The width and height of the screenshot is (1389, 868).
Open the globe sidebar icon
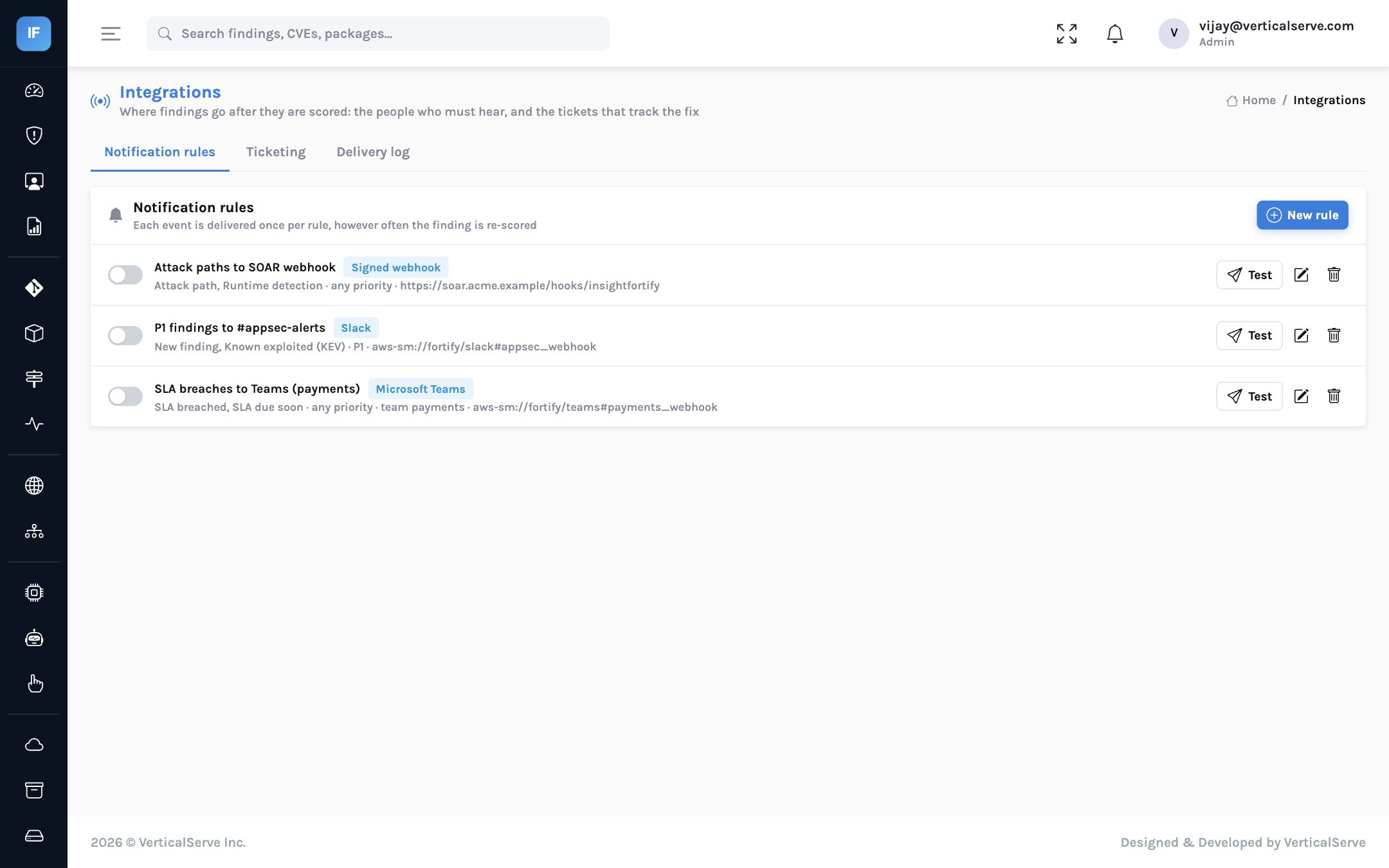pos(34,485)
